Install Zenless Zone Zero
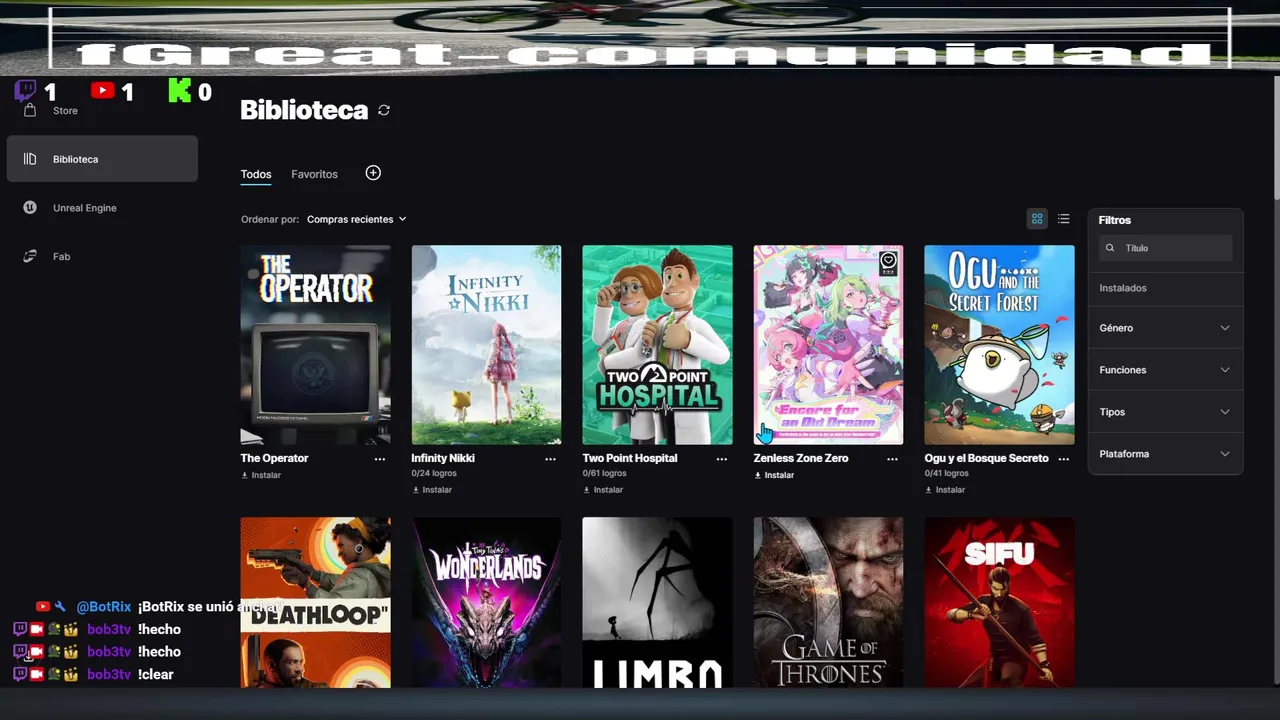 [774, 475]
